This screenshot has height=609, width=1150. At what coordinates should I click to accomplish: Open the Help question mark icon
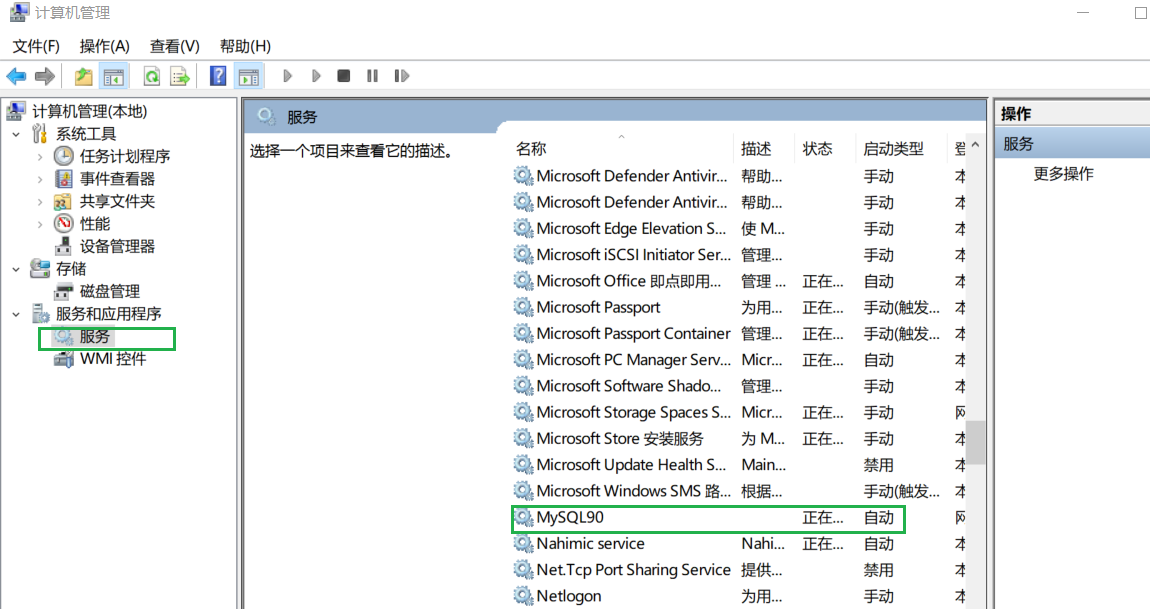[218, 76]
